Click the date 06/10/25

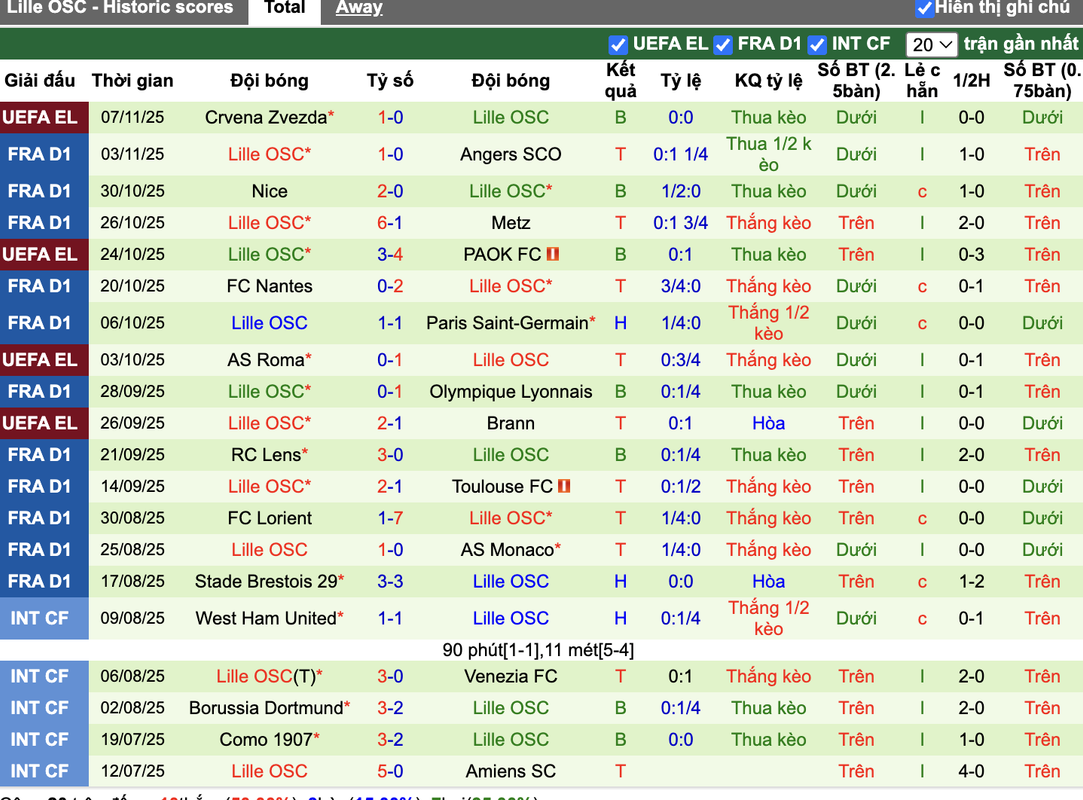pyautogui.click(x=133, y=323)
